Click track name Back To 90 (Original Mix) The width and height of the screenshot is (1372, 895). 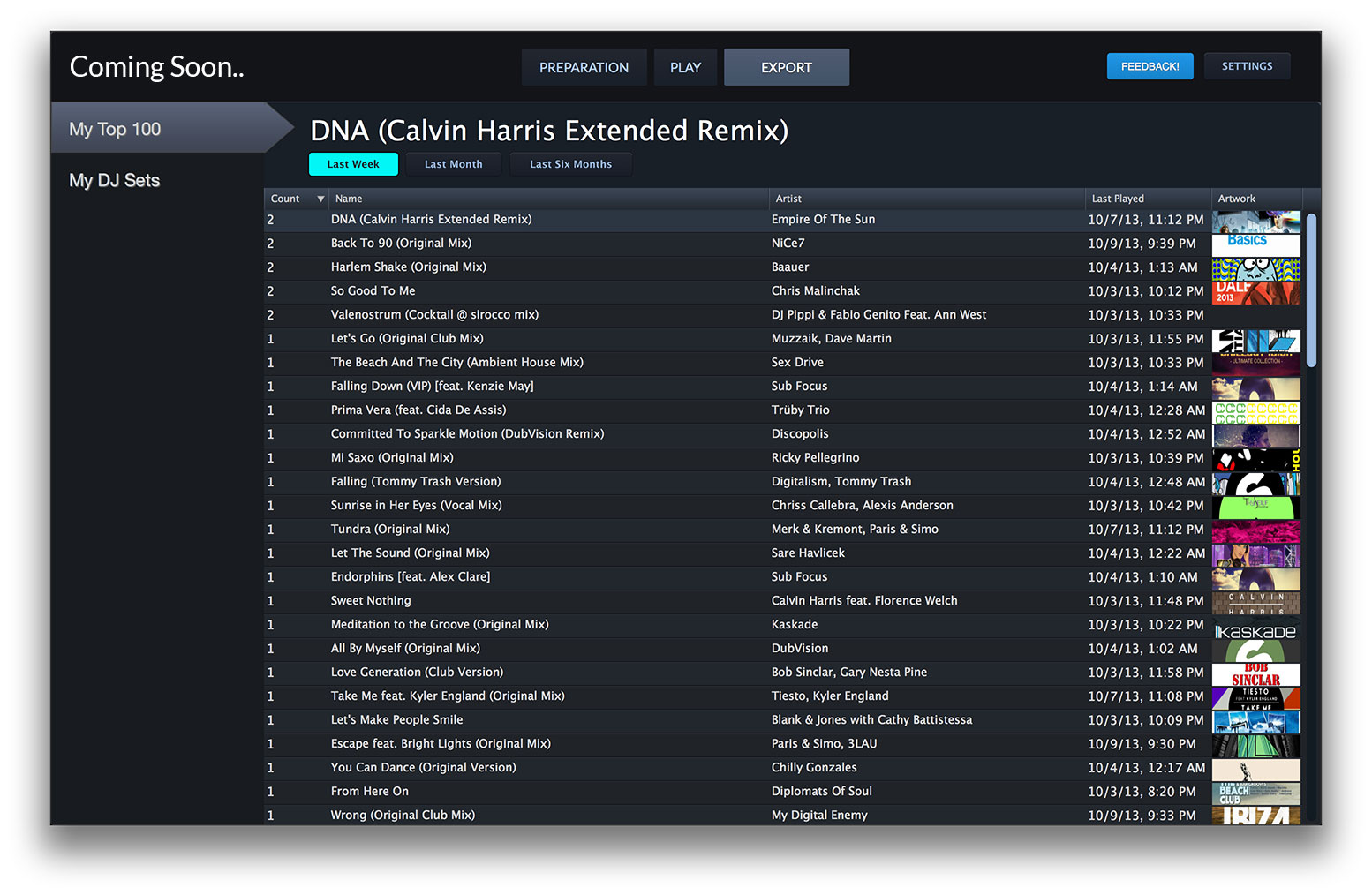tap(401, 244)
